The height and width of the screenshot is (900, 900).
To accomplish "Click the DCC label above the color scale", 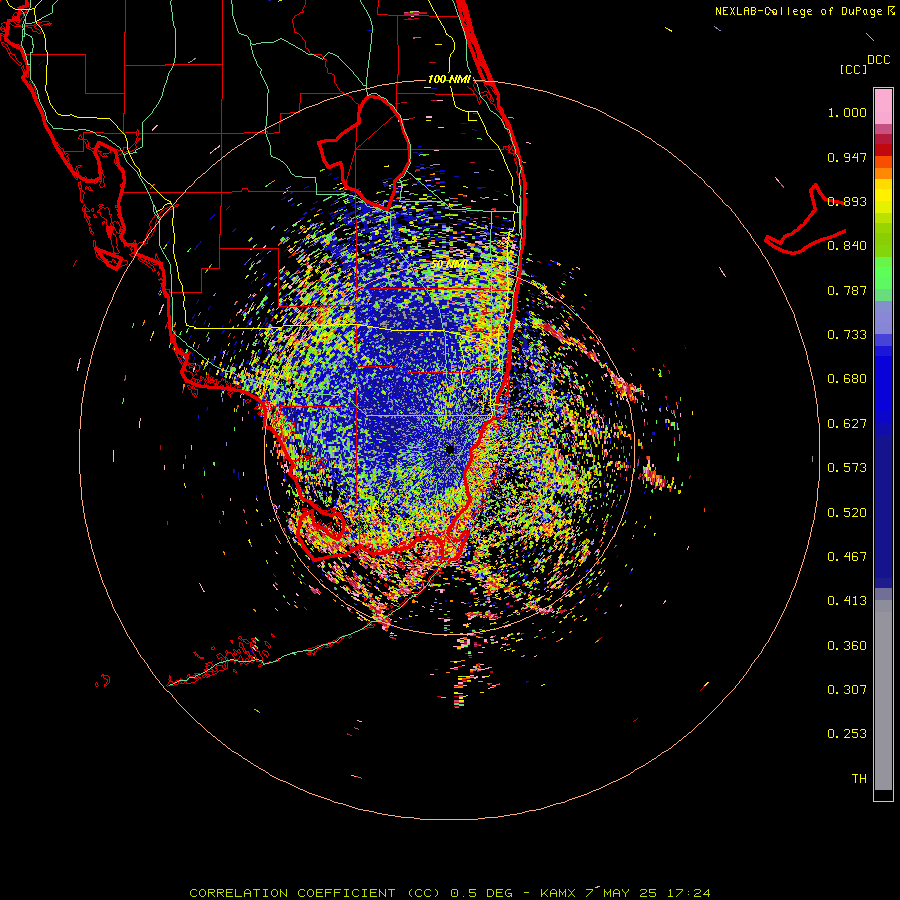I will (879, 60).
